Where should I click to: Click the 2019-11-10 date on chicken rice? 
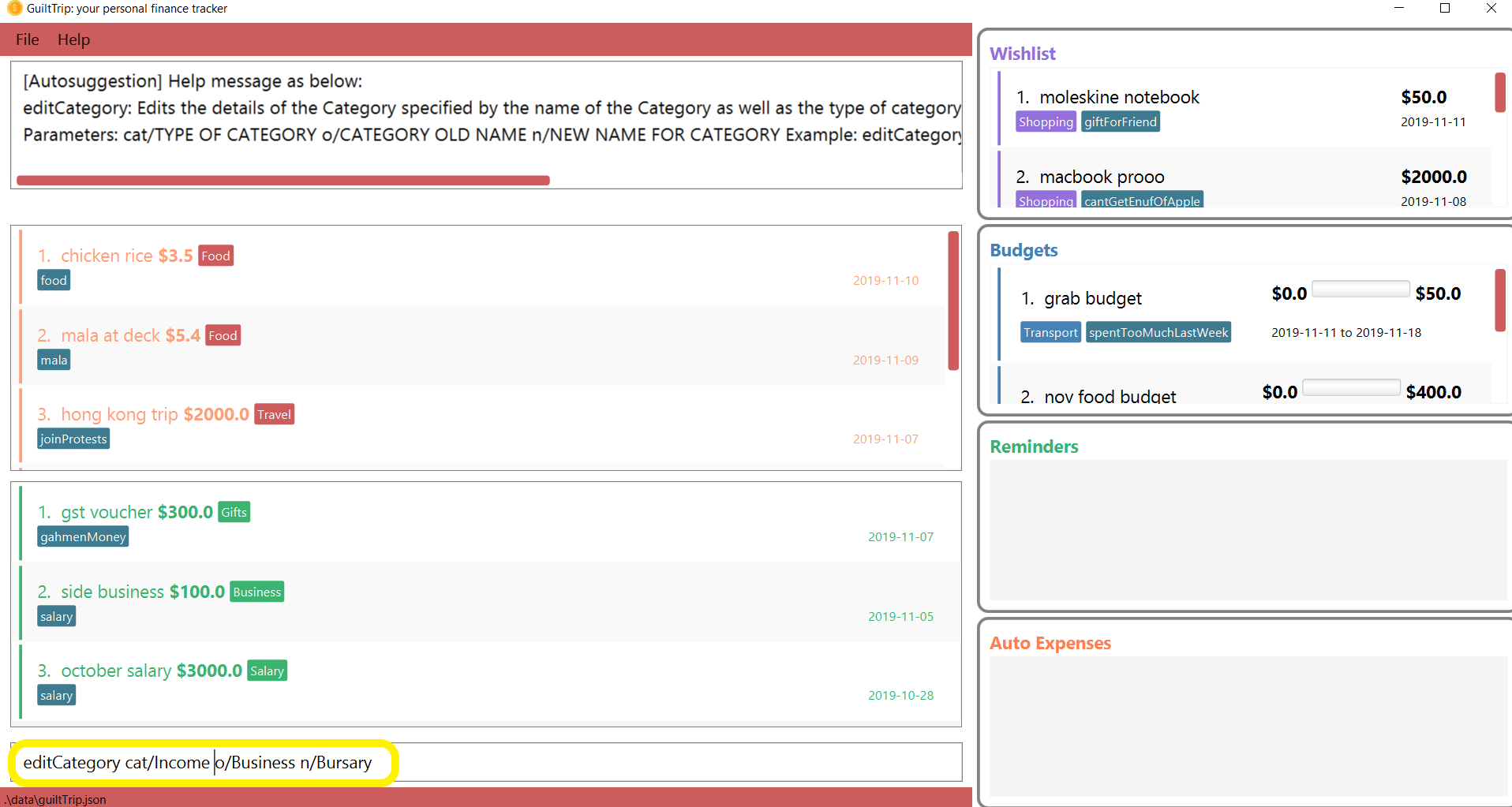click(x=885, y=280)
